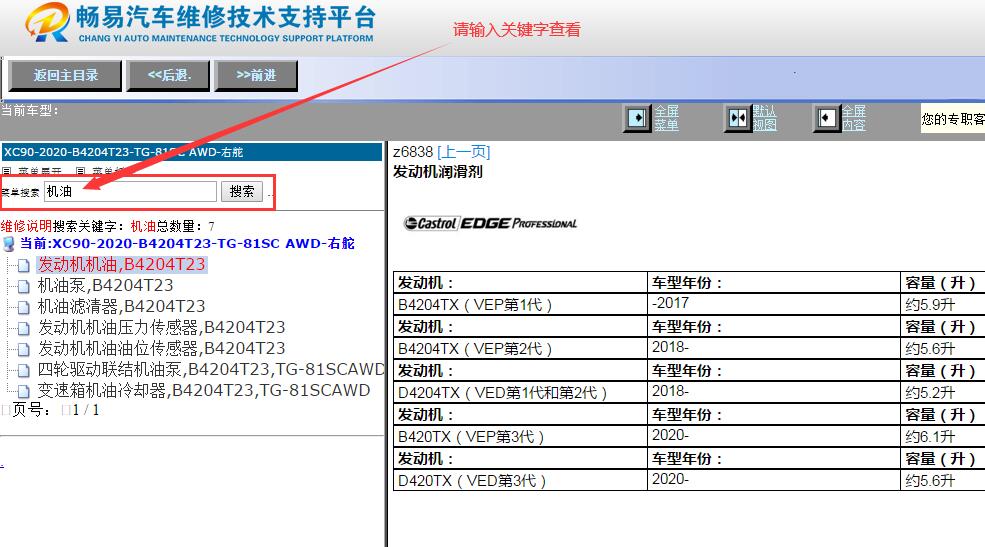Focus the 菜单搜索 field containing 机油
Image resolution: width=985 pixels, height=547 pixels.
(x=131, y=192)
